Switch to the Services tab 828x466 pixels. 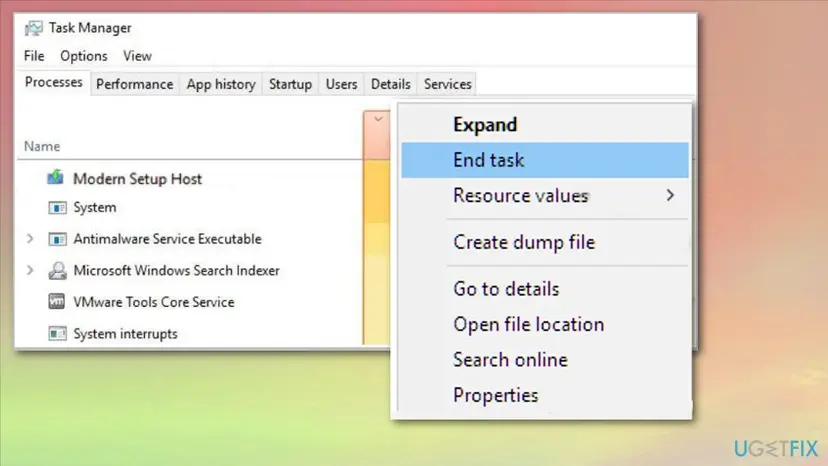pyautogui.click(x=447, y=84)
